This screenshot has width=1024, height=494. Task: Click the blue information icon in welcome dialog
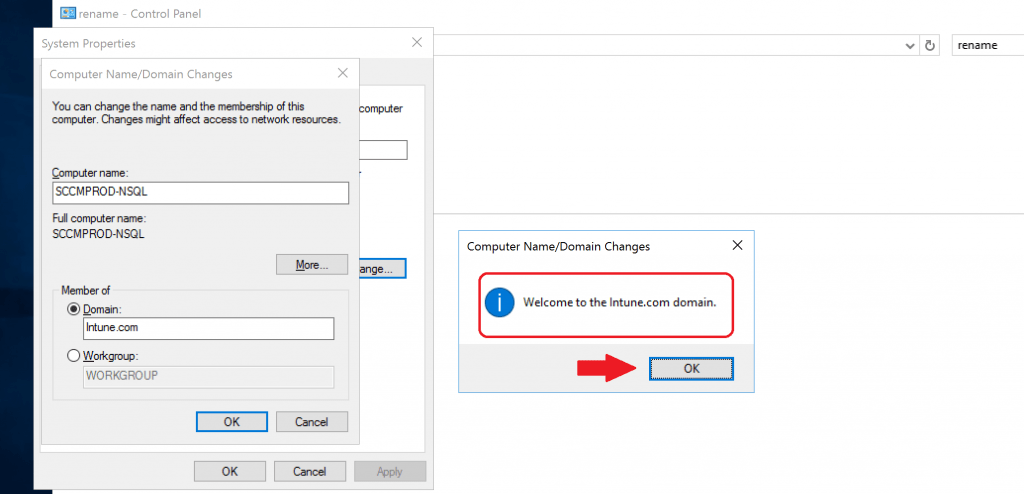pyautogui.click(x=500, y=303)
